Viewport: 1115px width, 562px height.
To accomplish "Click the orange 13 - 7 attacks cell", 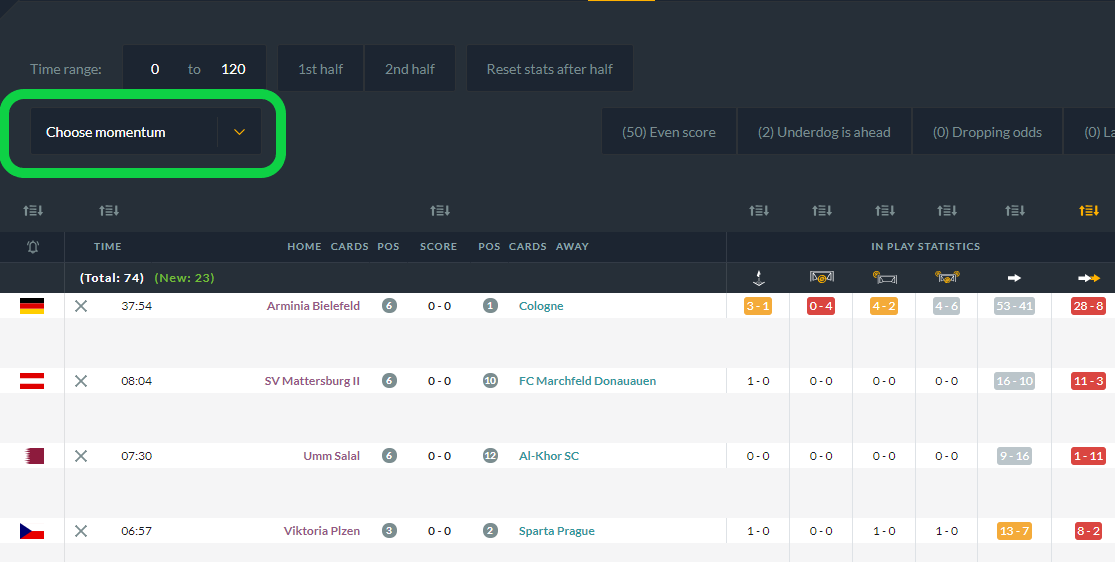I will [x=1015, y=531].
